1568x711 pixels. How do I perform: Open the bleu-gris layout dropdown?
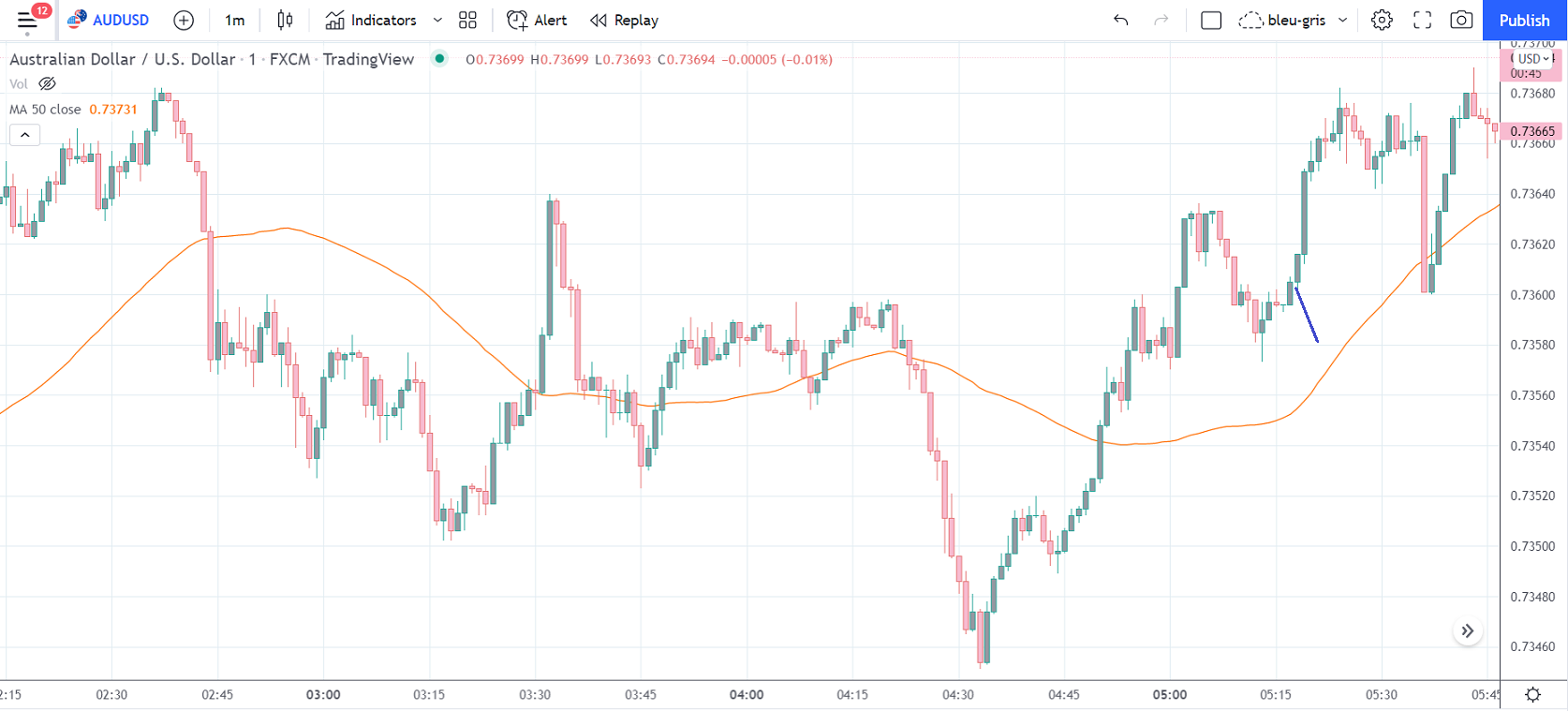(1342, 20)
